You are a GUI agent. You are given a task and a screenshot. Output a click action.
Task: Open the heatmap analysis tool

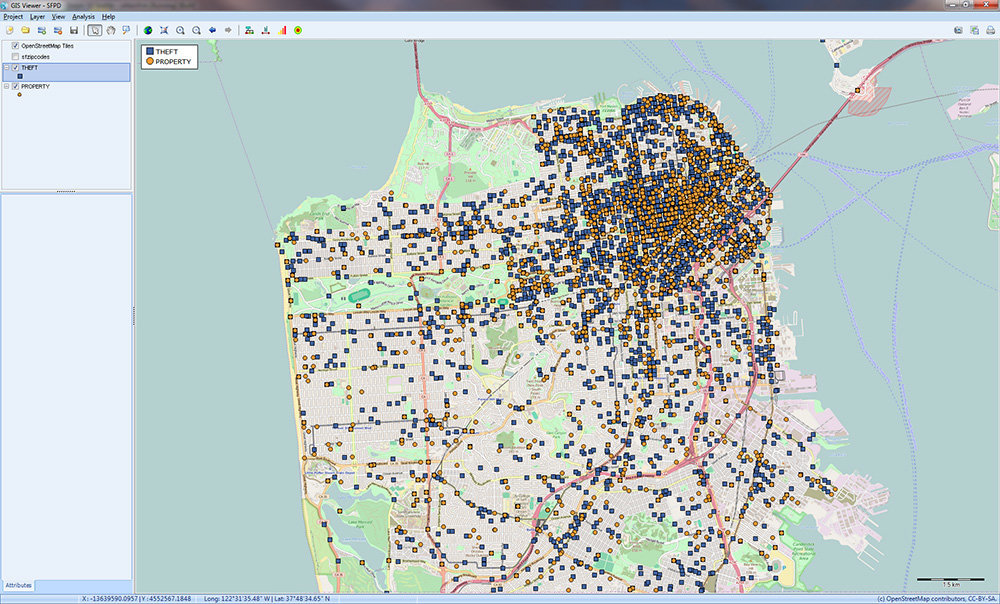298,30
